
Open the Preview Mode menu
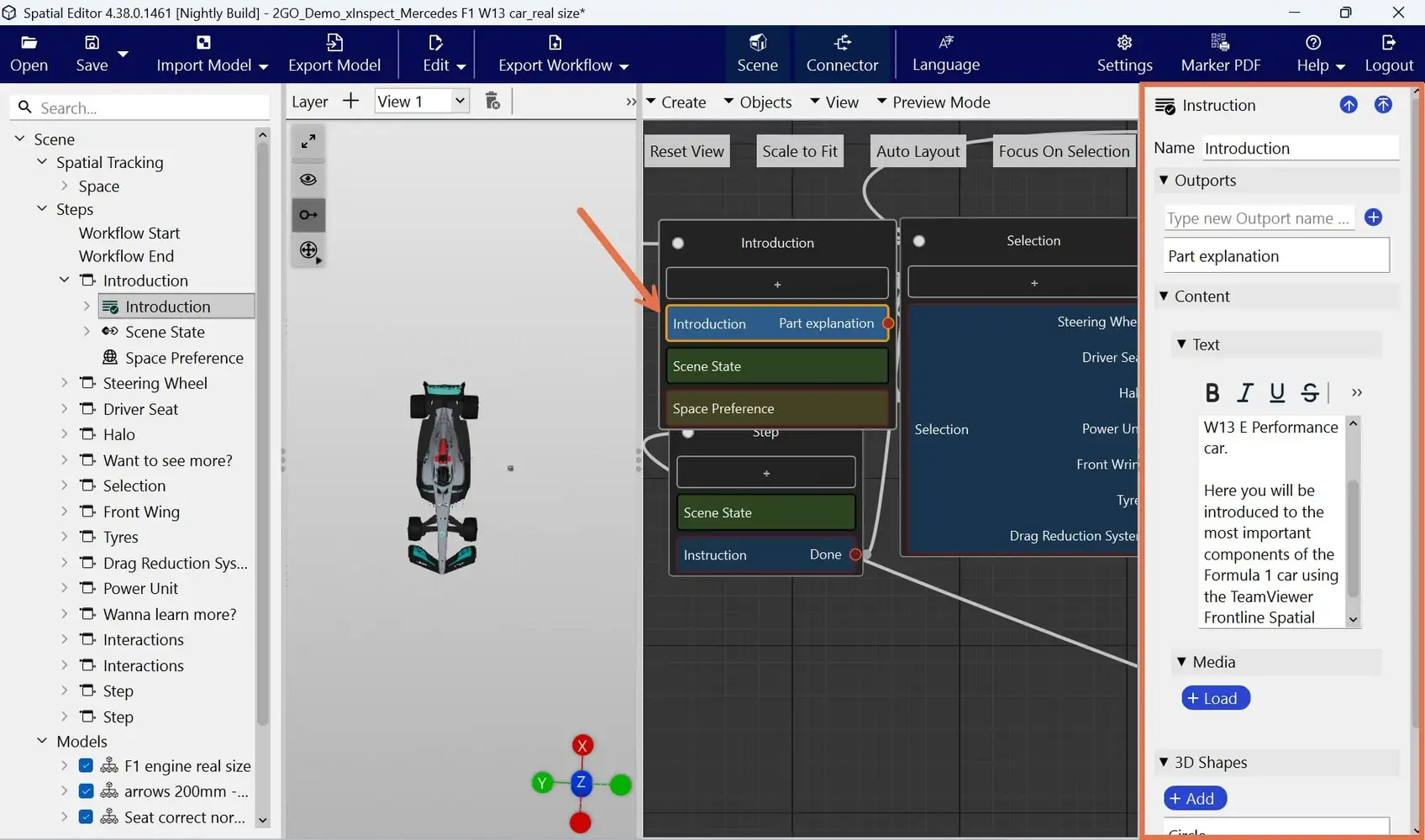[x=933, y=102]
